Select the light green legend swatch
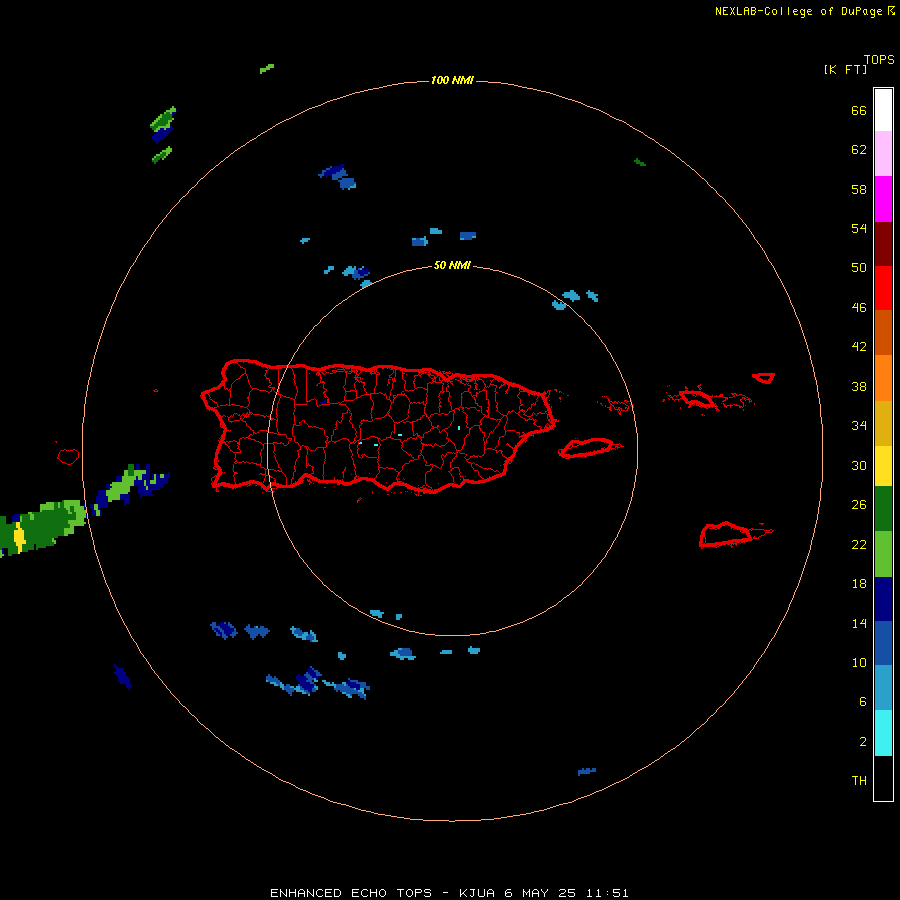This screenshot has height=900, width=900. click(883, 554)
